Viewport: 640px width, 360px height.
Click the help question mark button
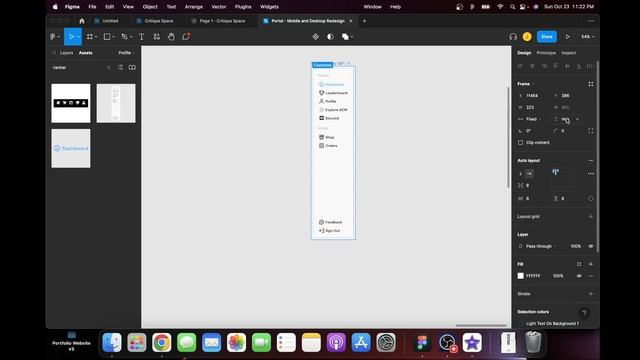pos(584,313)
